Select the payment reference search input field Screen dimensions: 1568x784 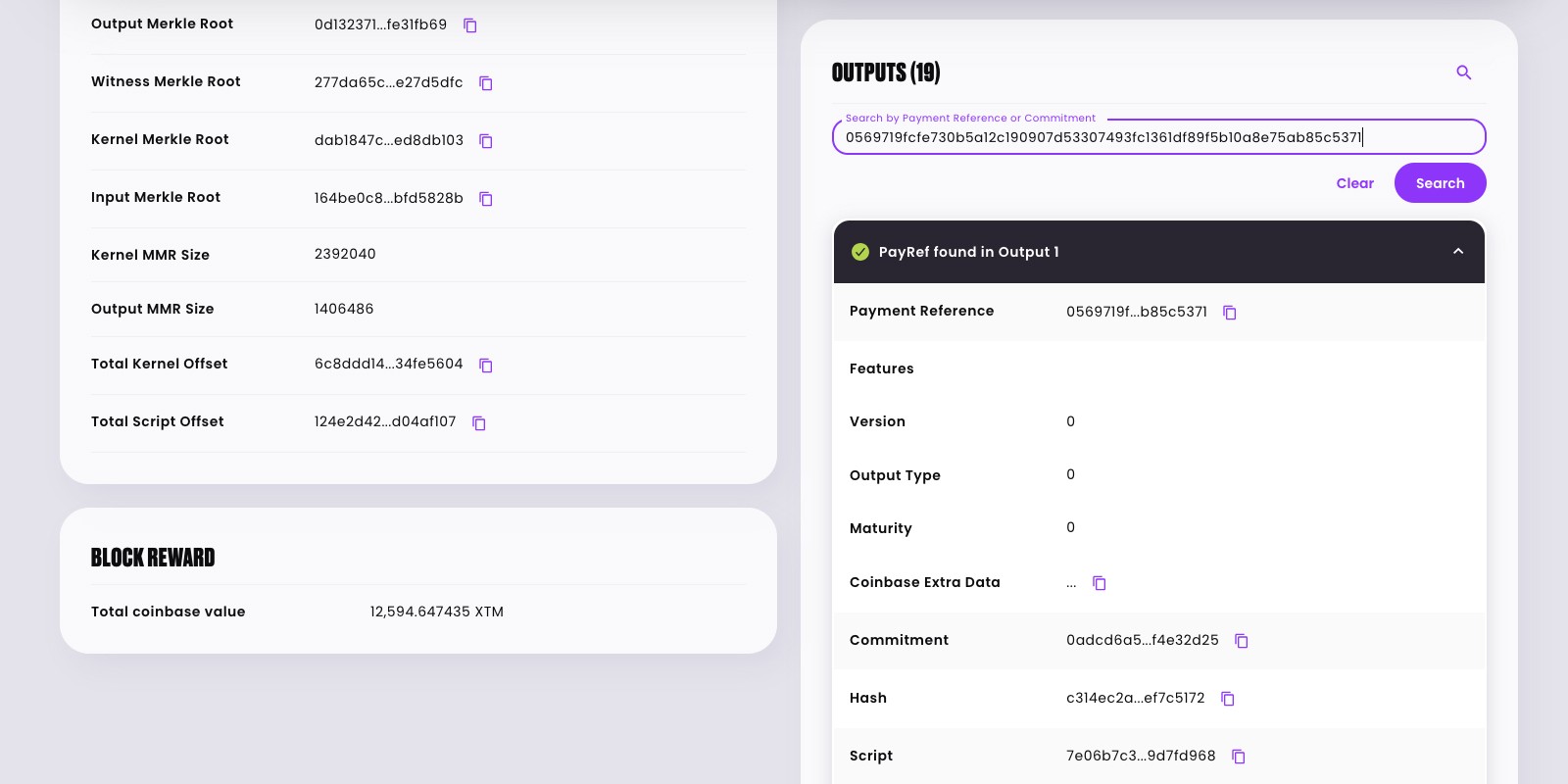pos(1158,136)
